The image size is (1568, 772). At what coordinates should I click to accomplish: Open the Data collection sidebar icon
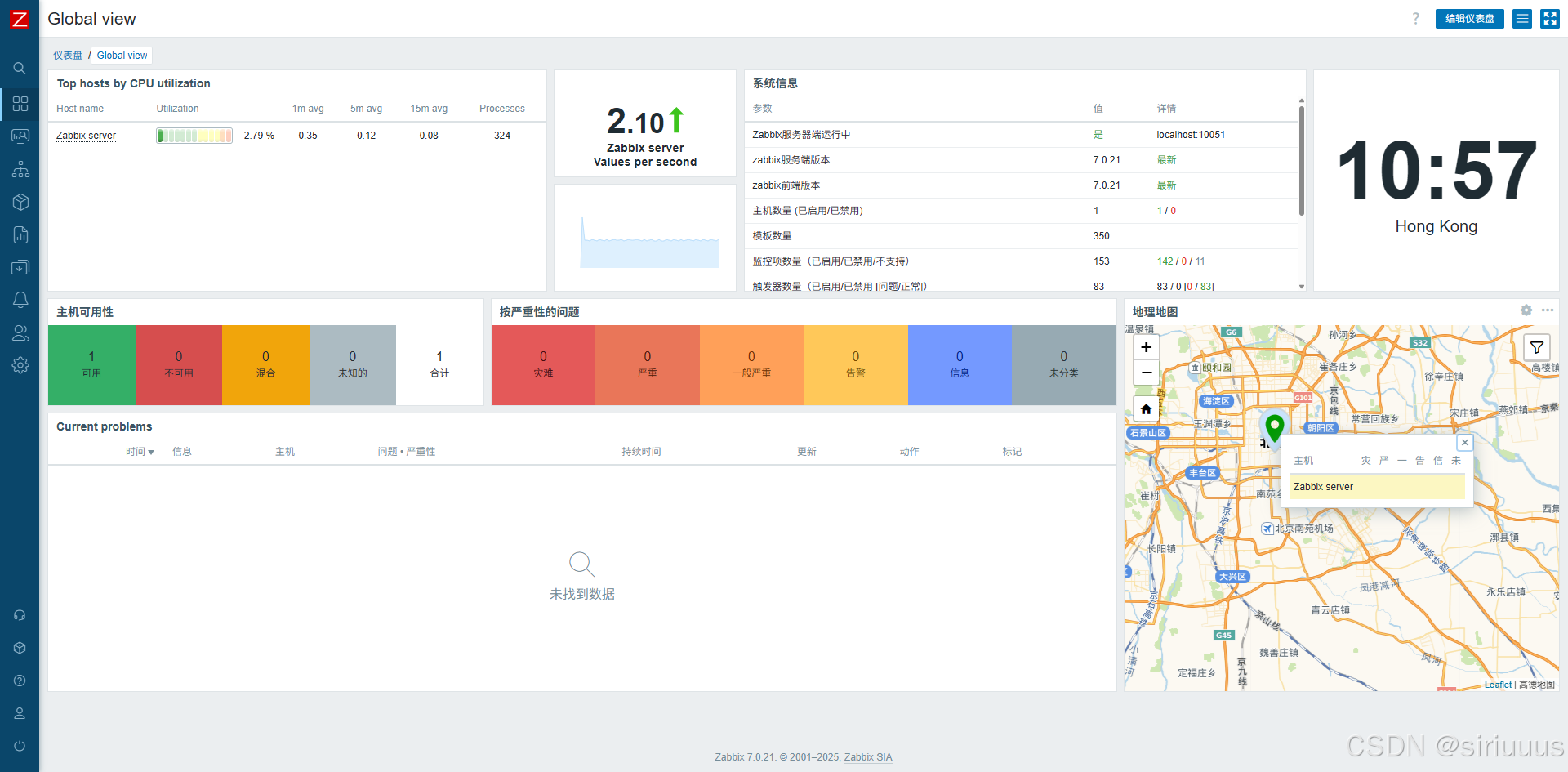[20, 267]
